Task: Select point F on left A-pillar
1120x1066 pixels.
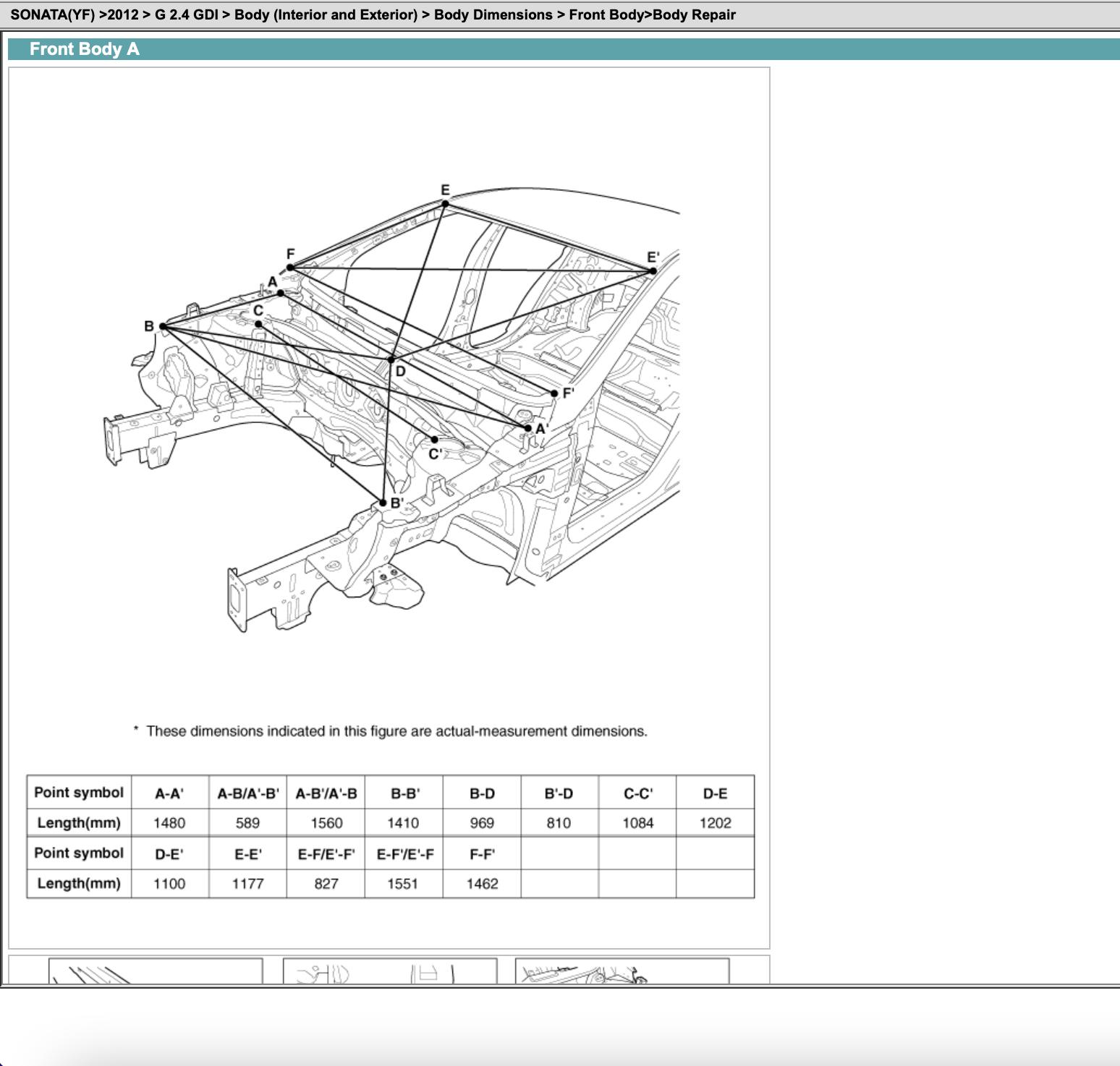Action: pyautogui.click(x=290, y=268)
